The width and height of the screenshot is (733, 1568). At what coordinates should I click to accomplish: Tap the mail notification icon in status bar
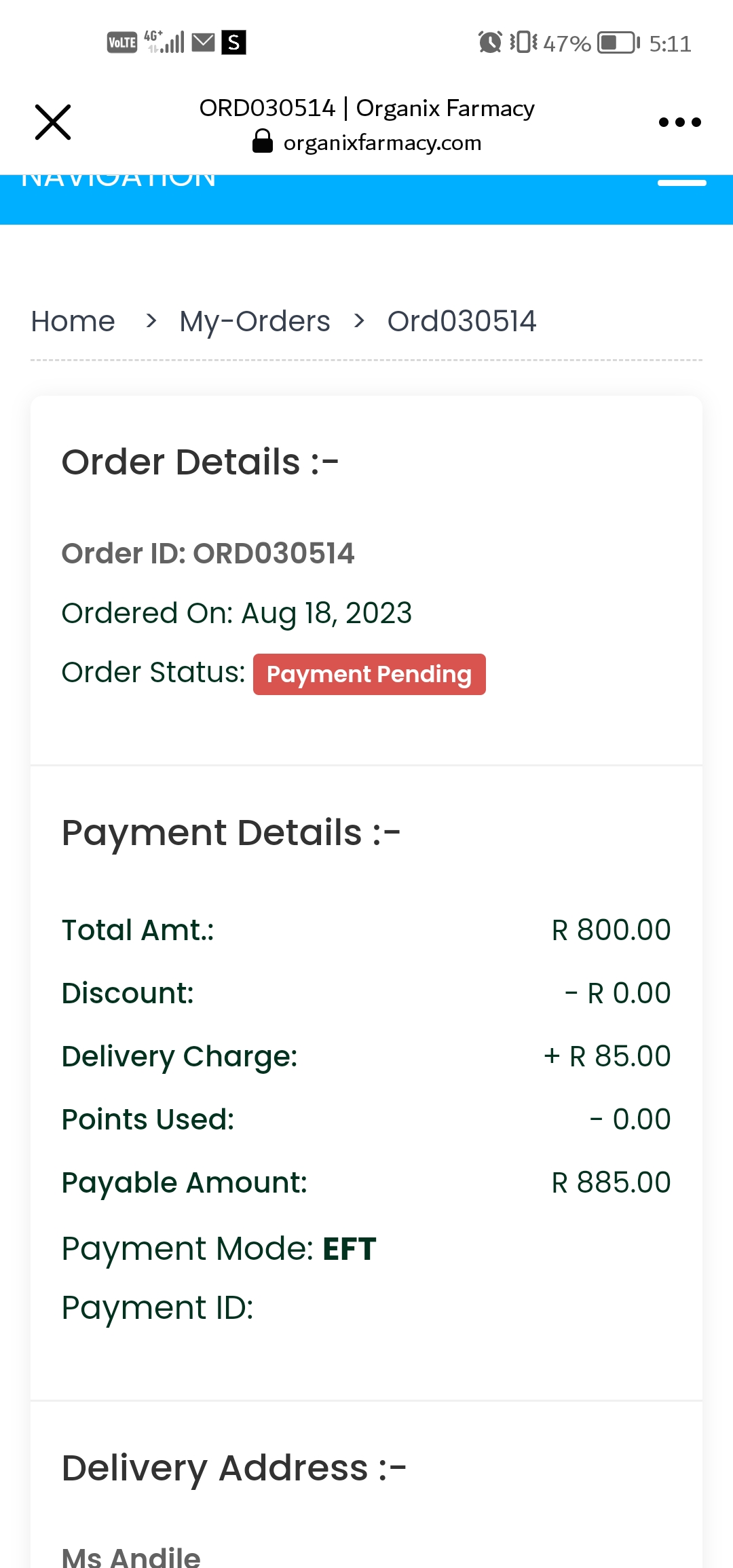pyautogui.click(x=203, y=43)
